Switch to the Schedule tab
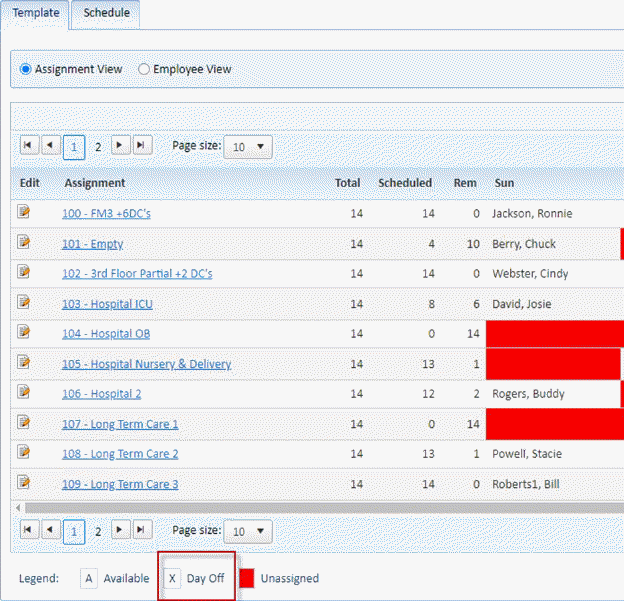 [x=105, y=14]
